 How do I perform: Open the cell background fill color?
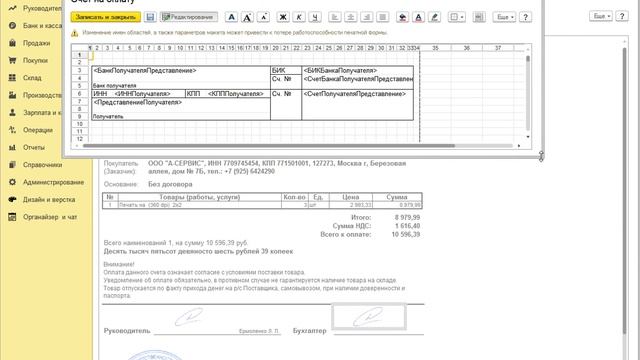click(402, 17)
